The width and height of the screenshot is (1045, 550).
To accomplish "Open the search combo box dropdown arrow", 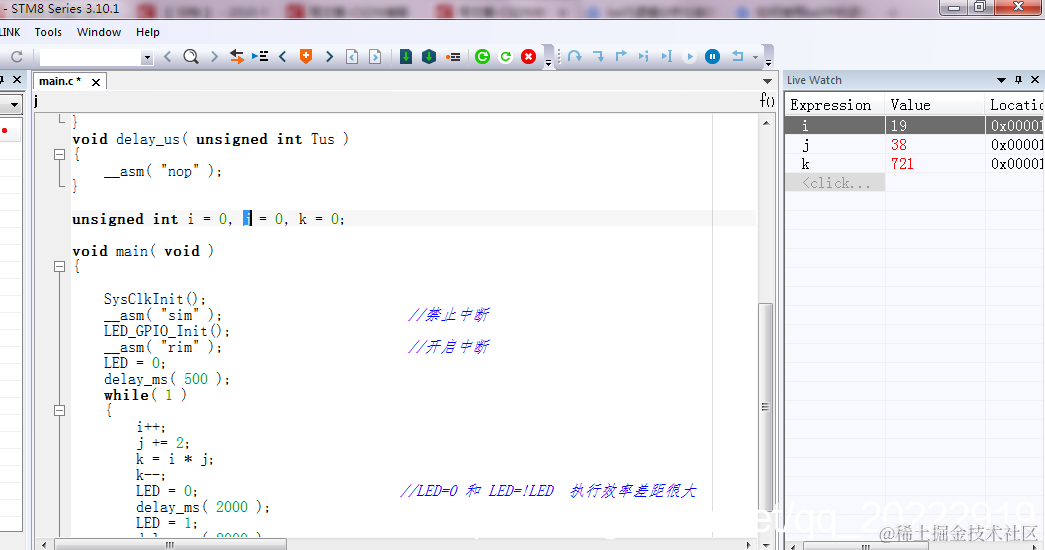I will point(147,58).
